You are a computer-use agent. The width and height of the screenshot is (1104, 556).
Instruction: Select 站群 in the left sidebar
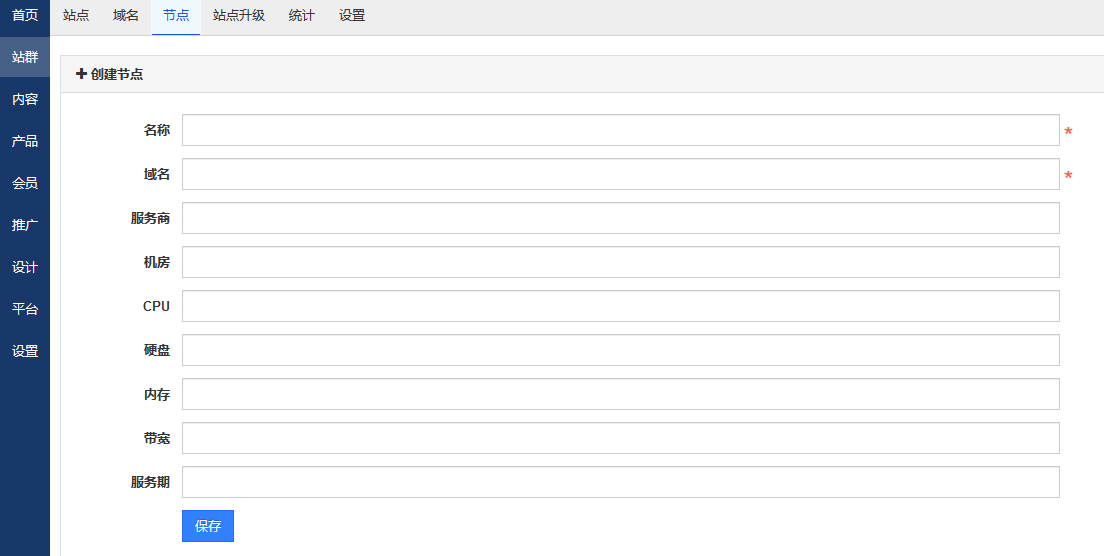coord(25,56)
